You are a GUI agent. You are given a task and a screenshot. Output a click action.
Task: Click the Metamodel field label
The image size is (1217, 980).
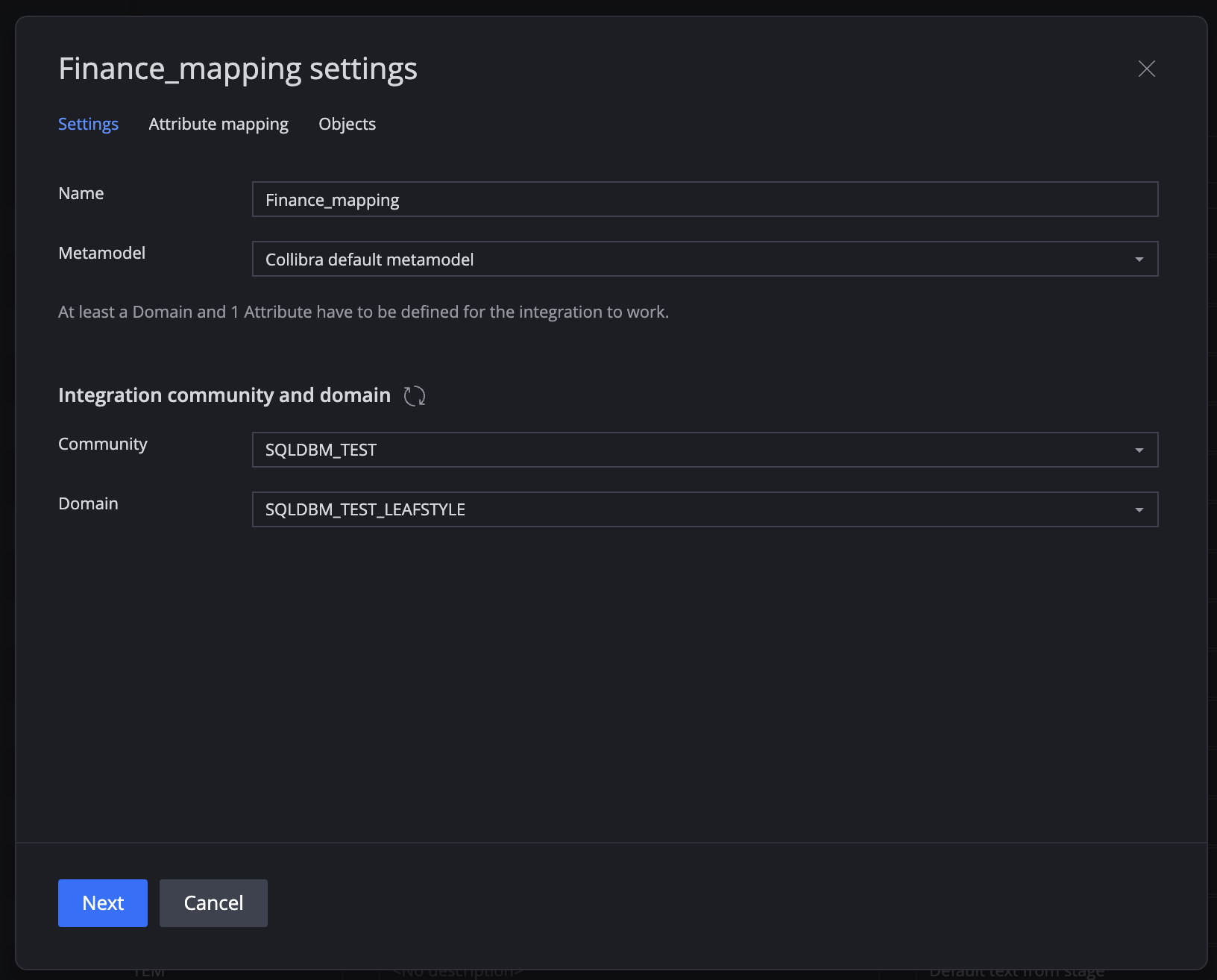[102, 254]
